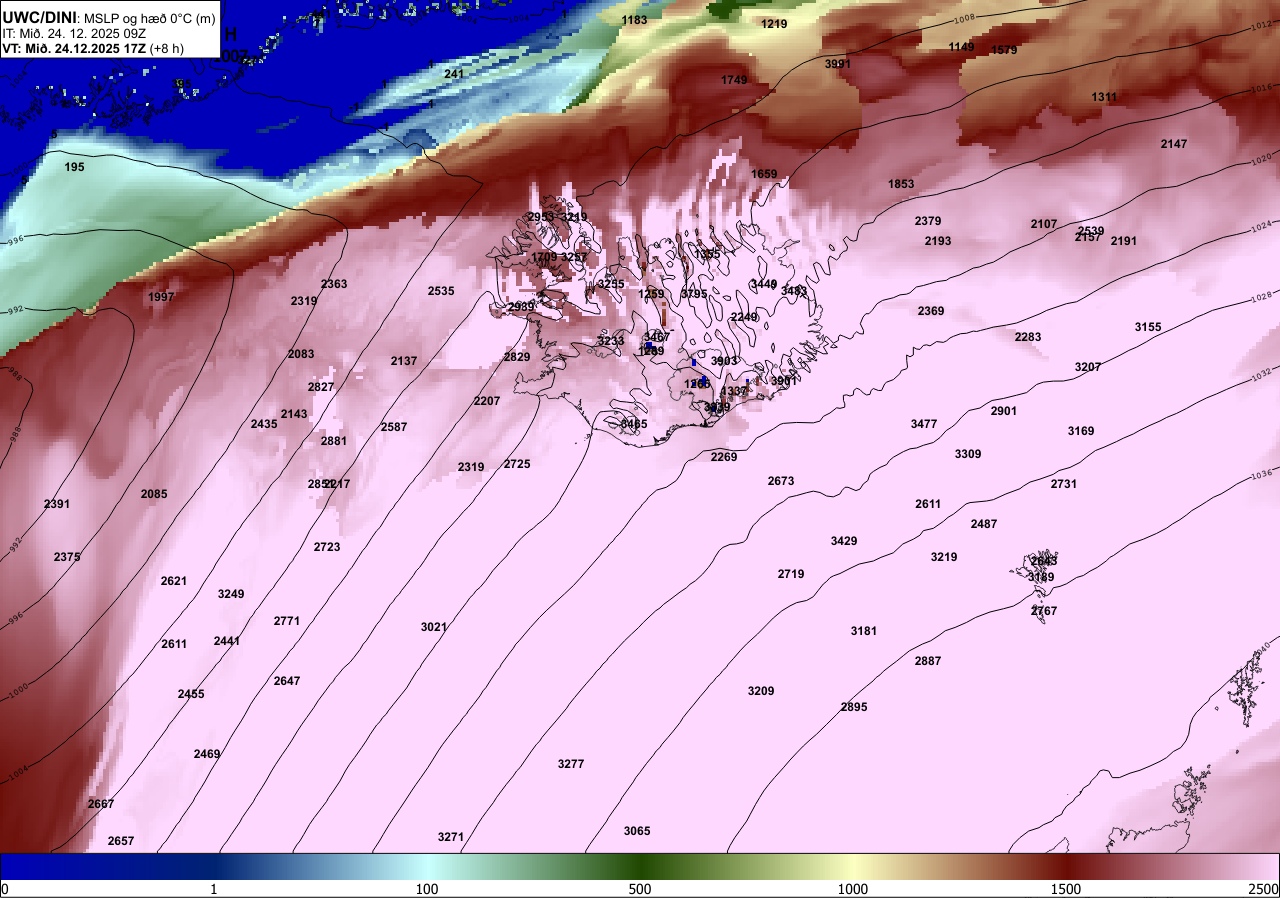
Task: Select the VT: Mið. 24.12.2025 17Z (+8 h) line
Action: coord(93,47)
